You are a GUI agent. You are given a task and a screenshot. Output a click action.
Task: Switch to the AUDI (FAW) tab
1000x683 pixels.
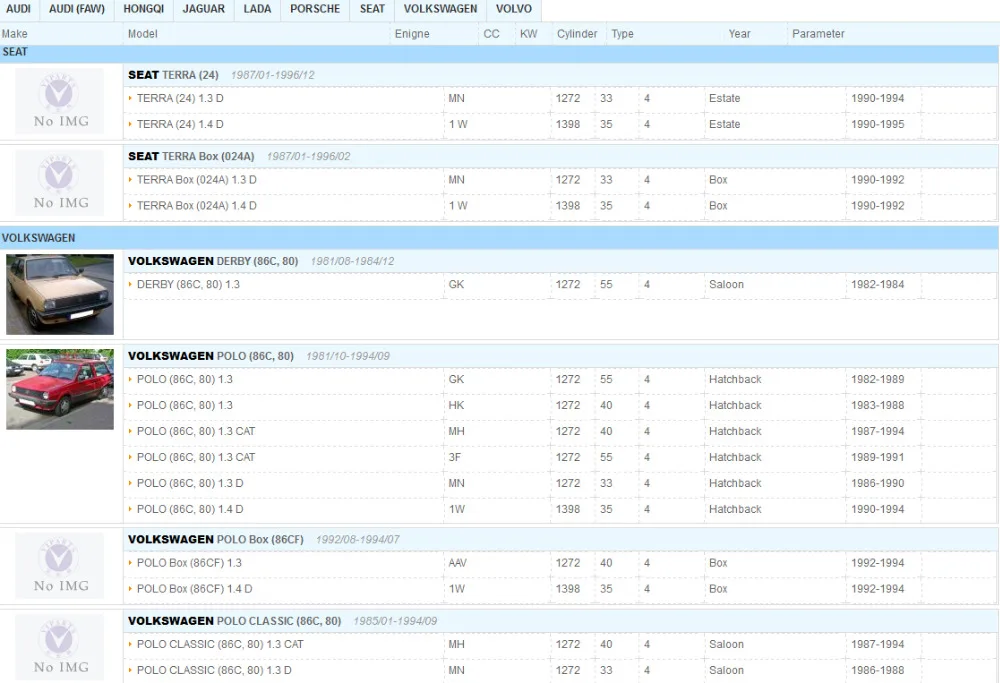point(77,10)
